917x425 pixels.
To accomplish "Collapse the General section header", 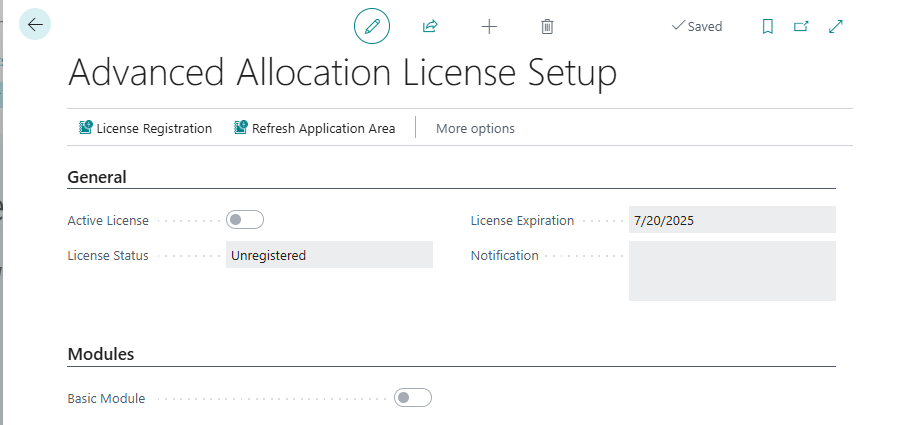I will [x=97, y=177].
